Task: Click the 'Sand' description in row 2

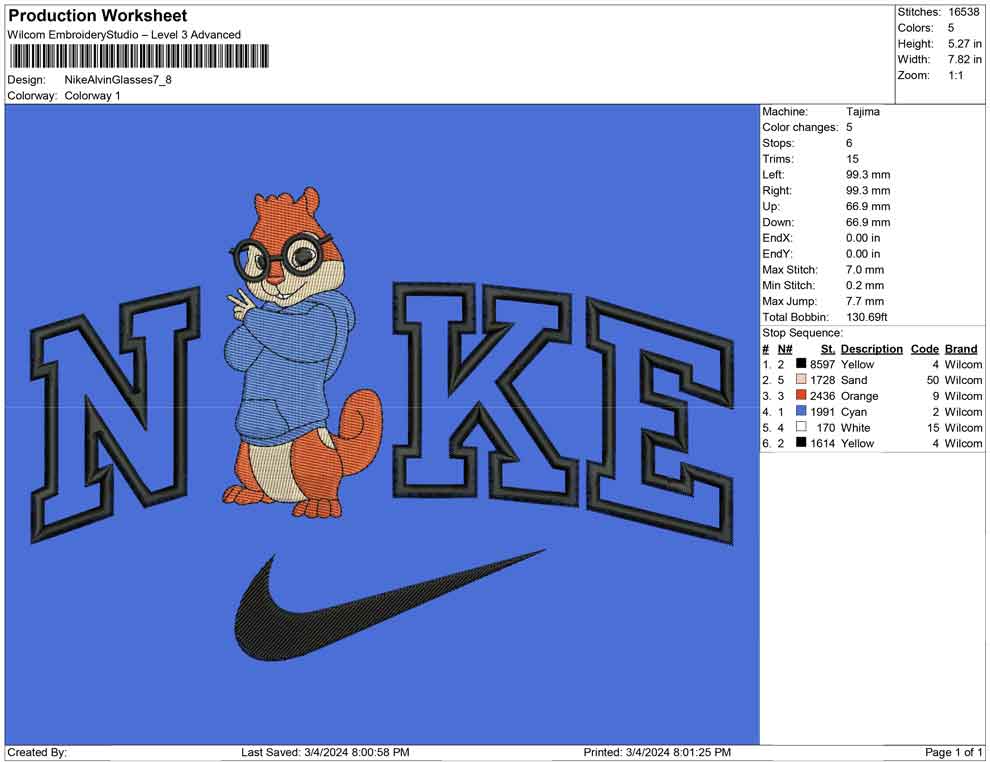Action: 854,379
